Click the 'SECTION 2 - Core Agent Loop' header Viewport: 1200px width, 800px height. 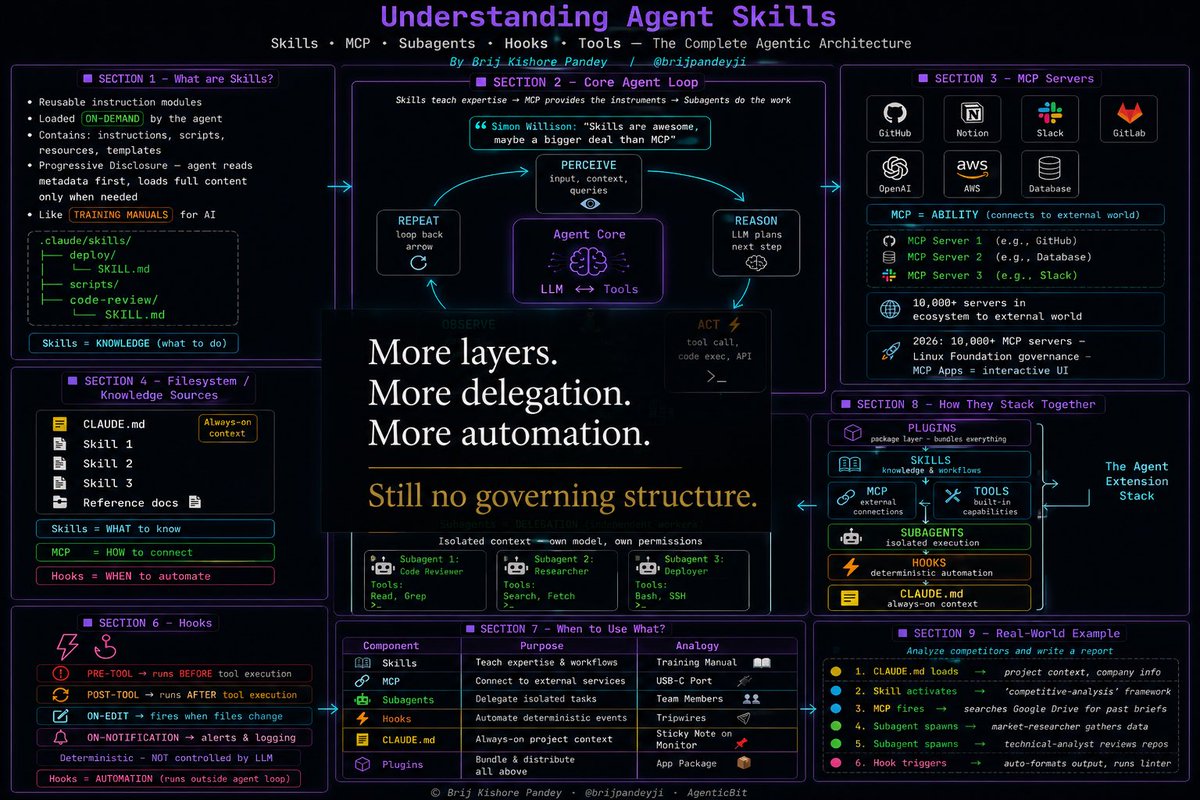tap(588, 82)
